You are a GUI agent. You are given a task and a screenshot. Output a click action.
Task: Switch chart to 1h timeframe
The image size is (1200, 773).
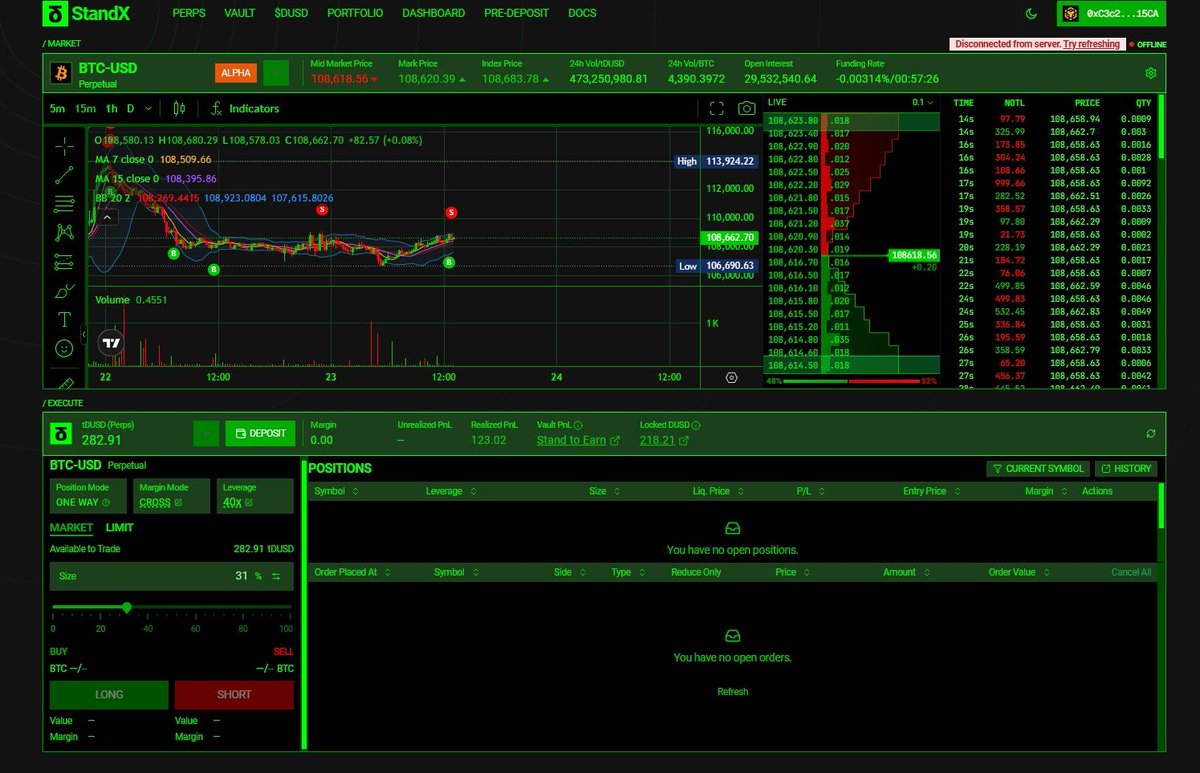(111, 108)
